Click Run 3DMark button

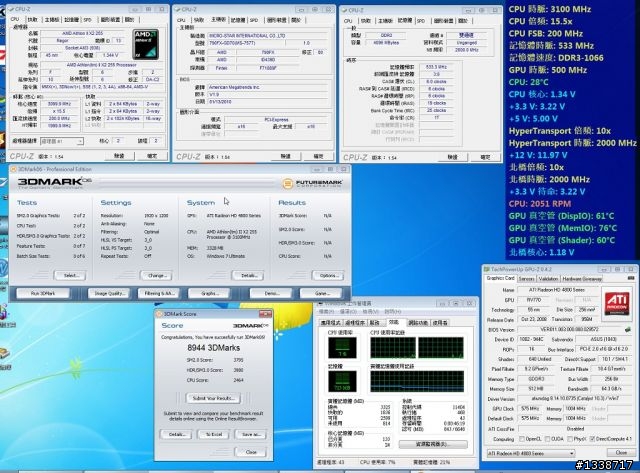point(43,293)
